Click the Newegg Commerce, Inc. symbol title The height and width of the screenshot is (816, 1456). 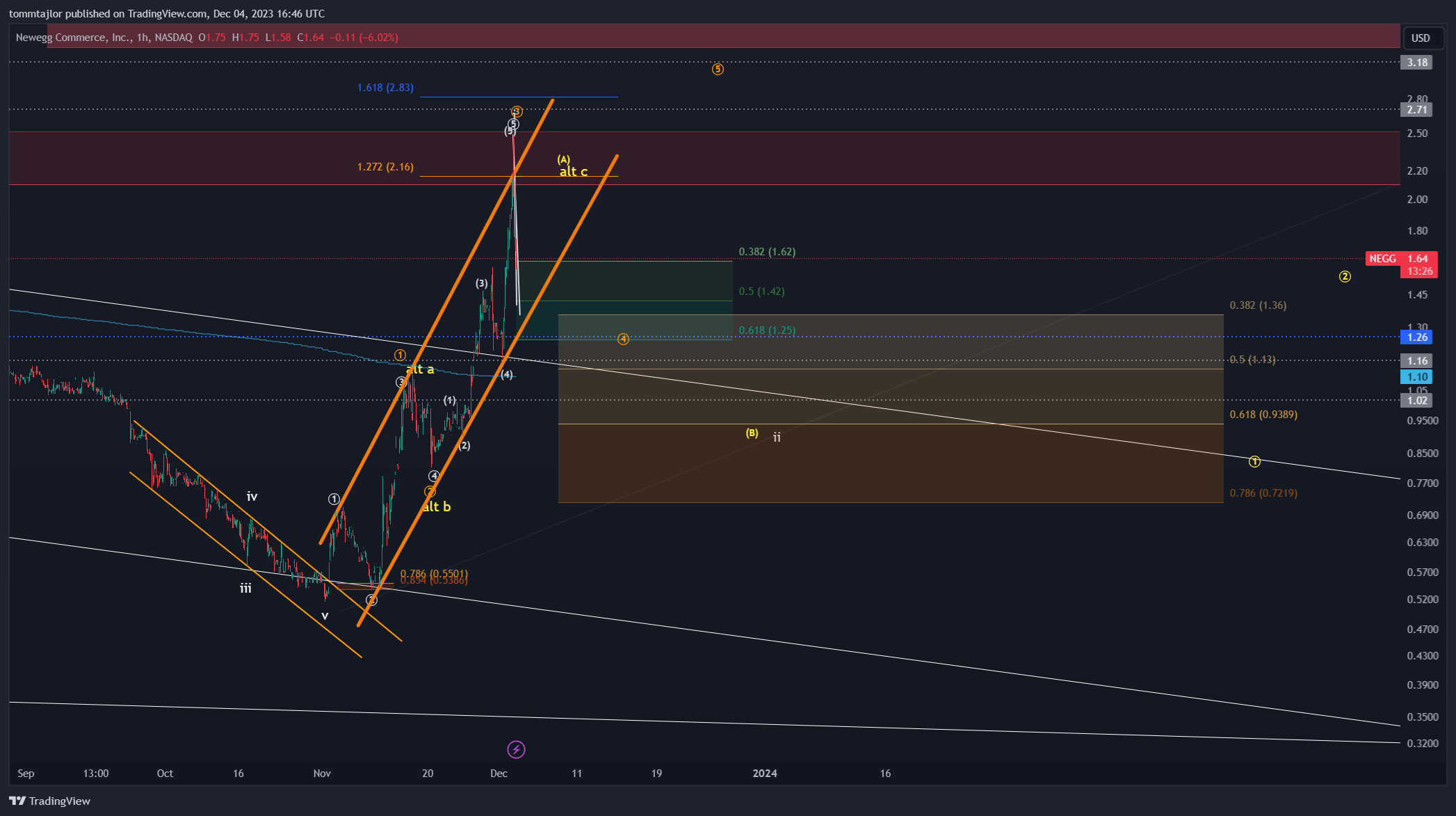click(x=73, y=38)
